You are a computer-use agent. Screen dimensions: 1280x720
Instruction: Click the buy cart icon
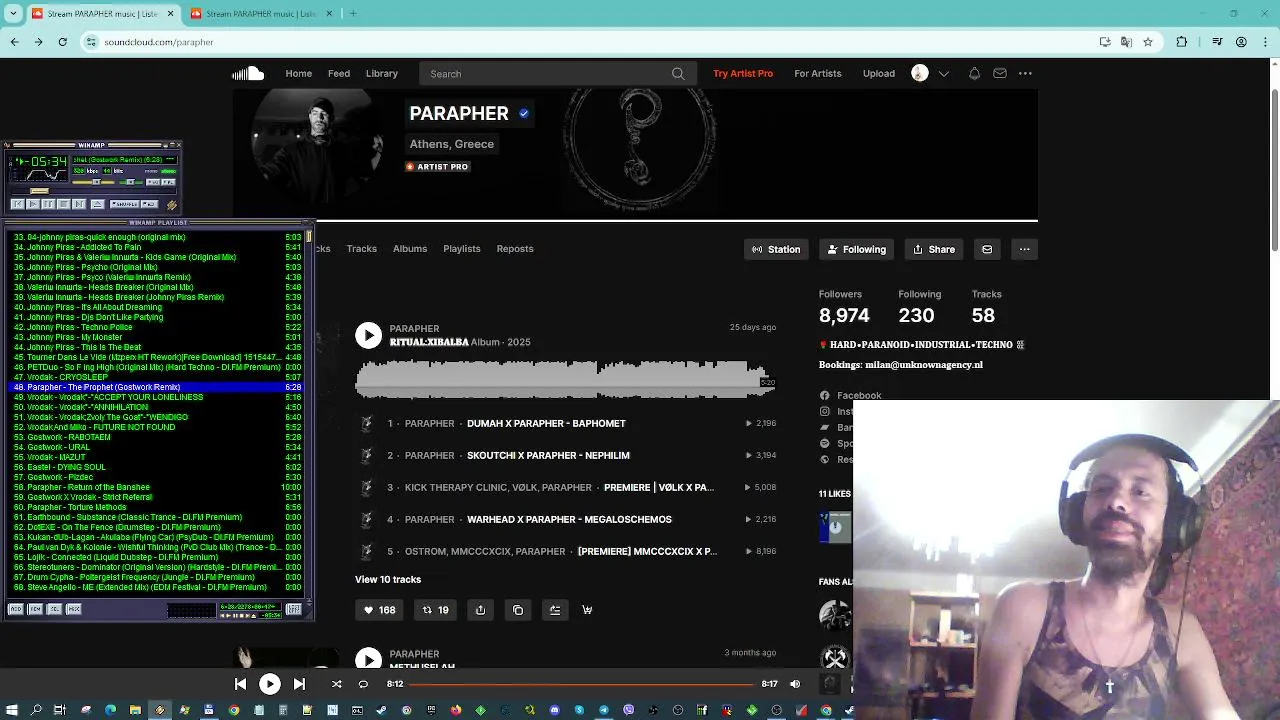pyautogui.click(x=587, y=610)
